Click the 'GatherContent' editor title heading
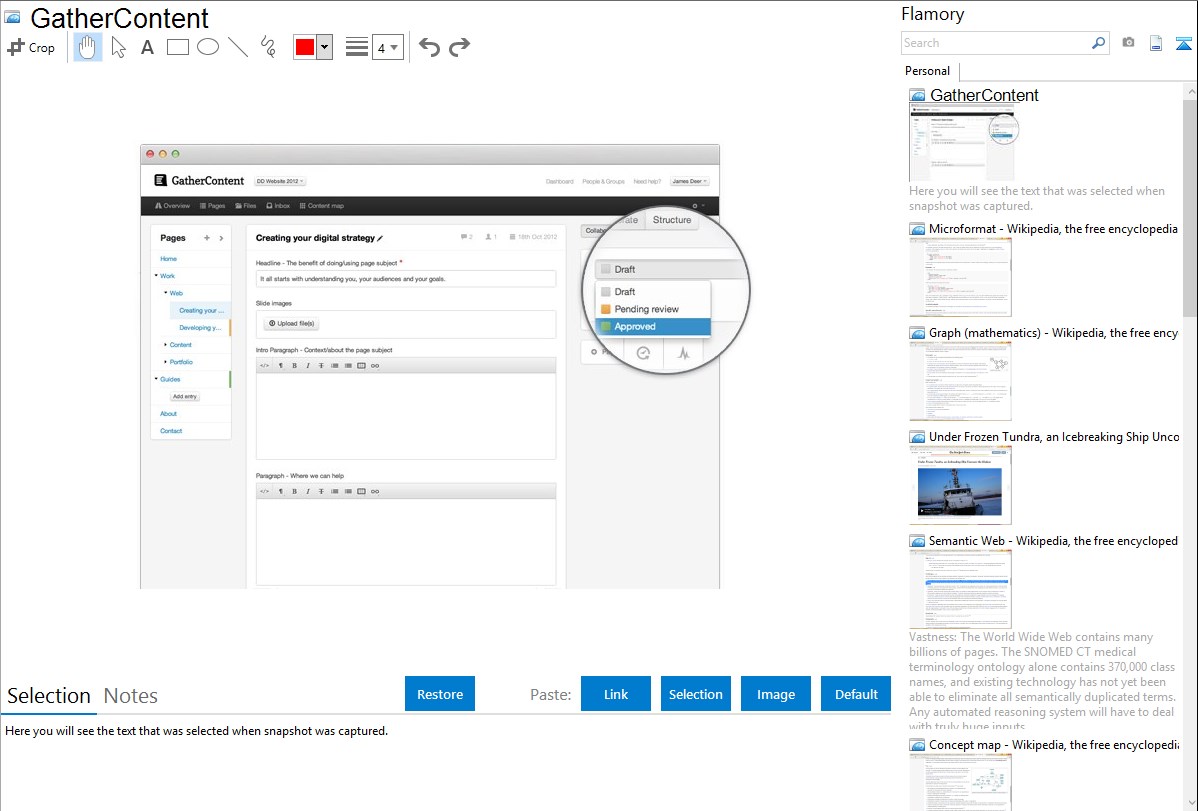 coord(119,18)
